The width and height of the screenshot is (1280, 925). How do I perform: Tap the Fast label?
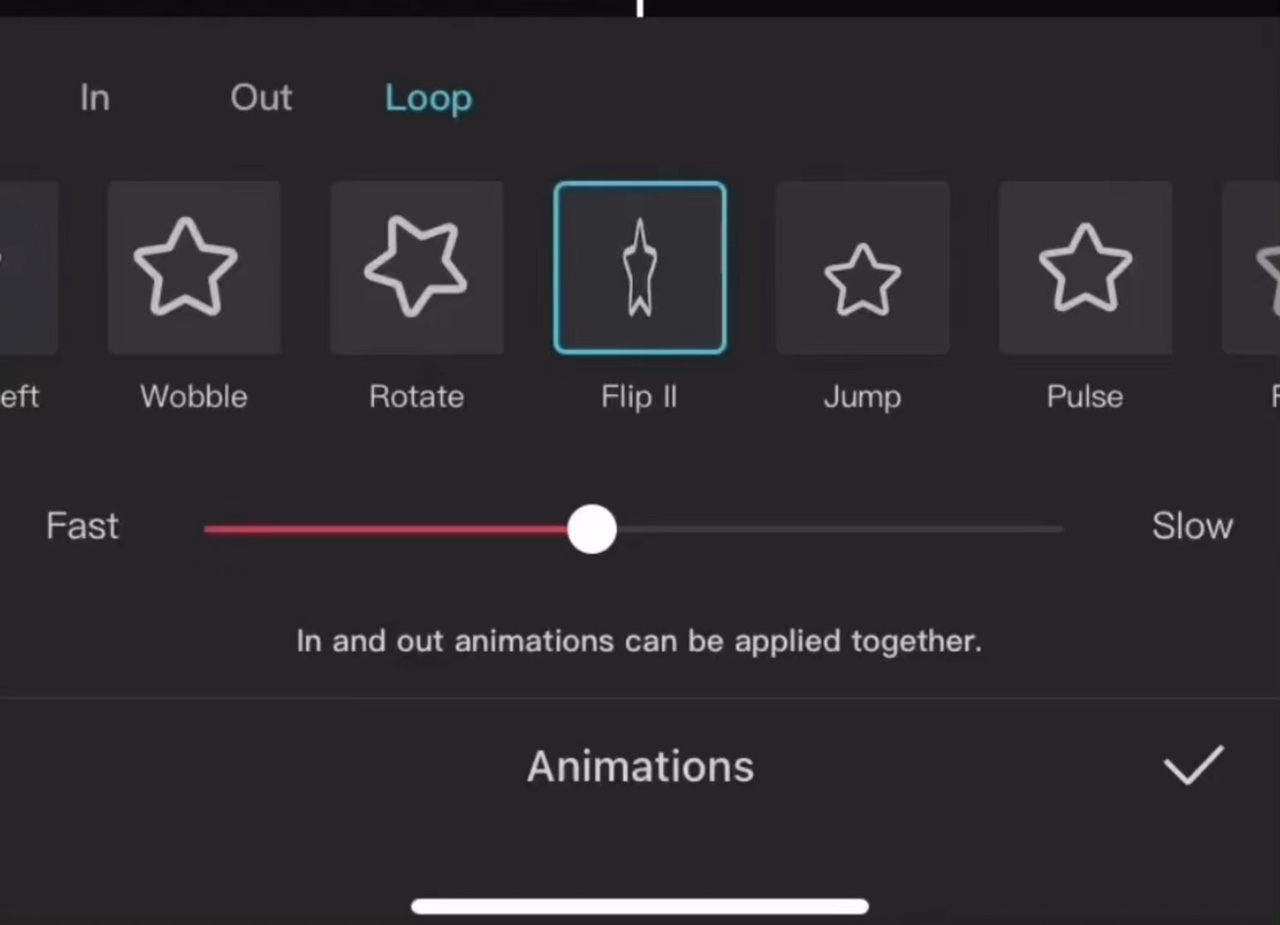pos(82,526)
